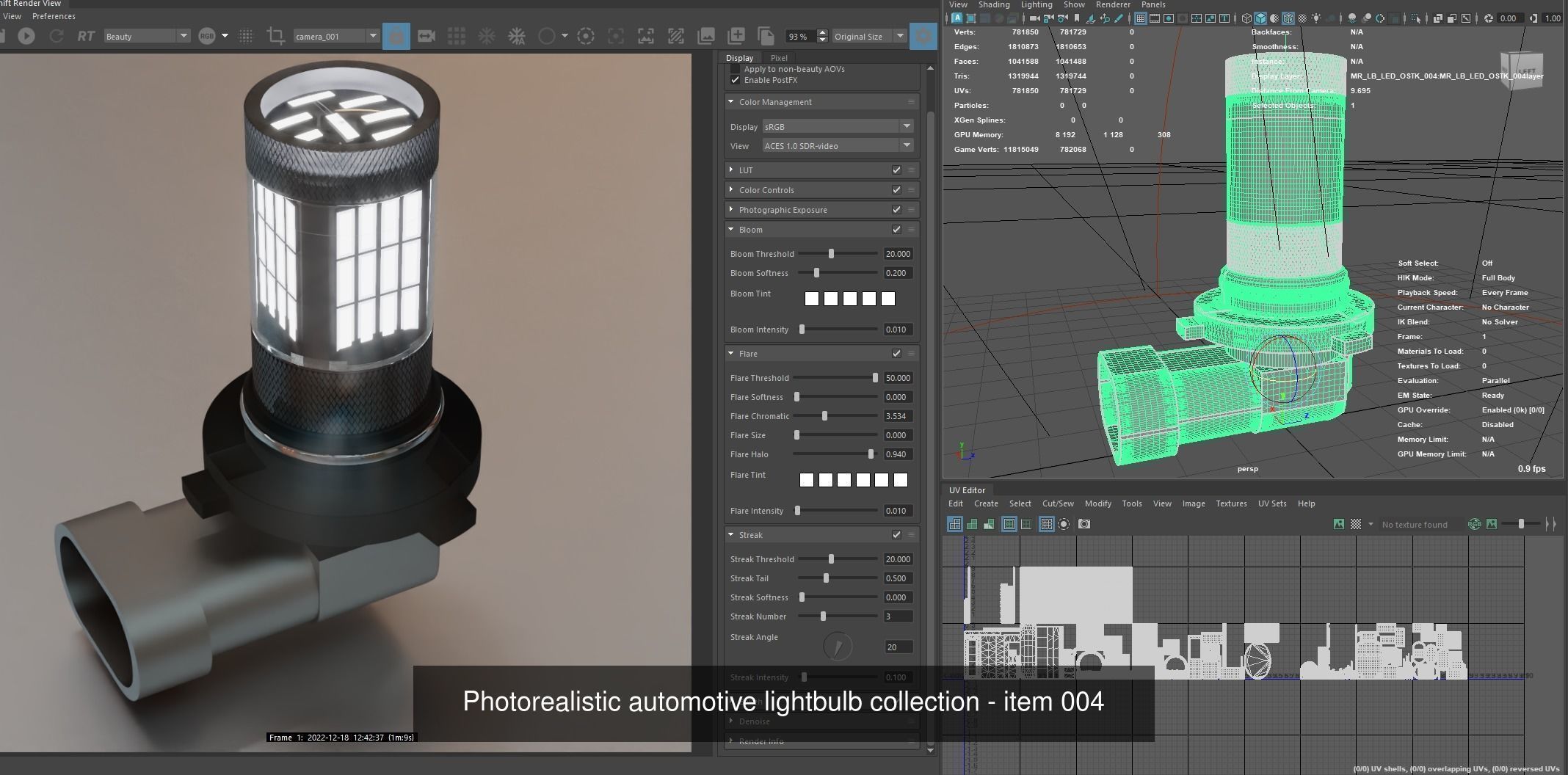Image resolution: width=1568 pixels, height=775 pixels.
Task: Open the Display sRGB dropdown
Action: point(838,126)
